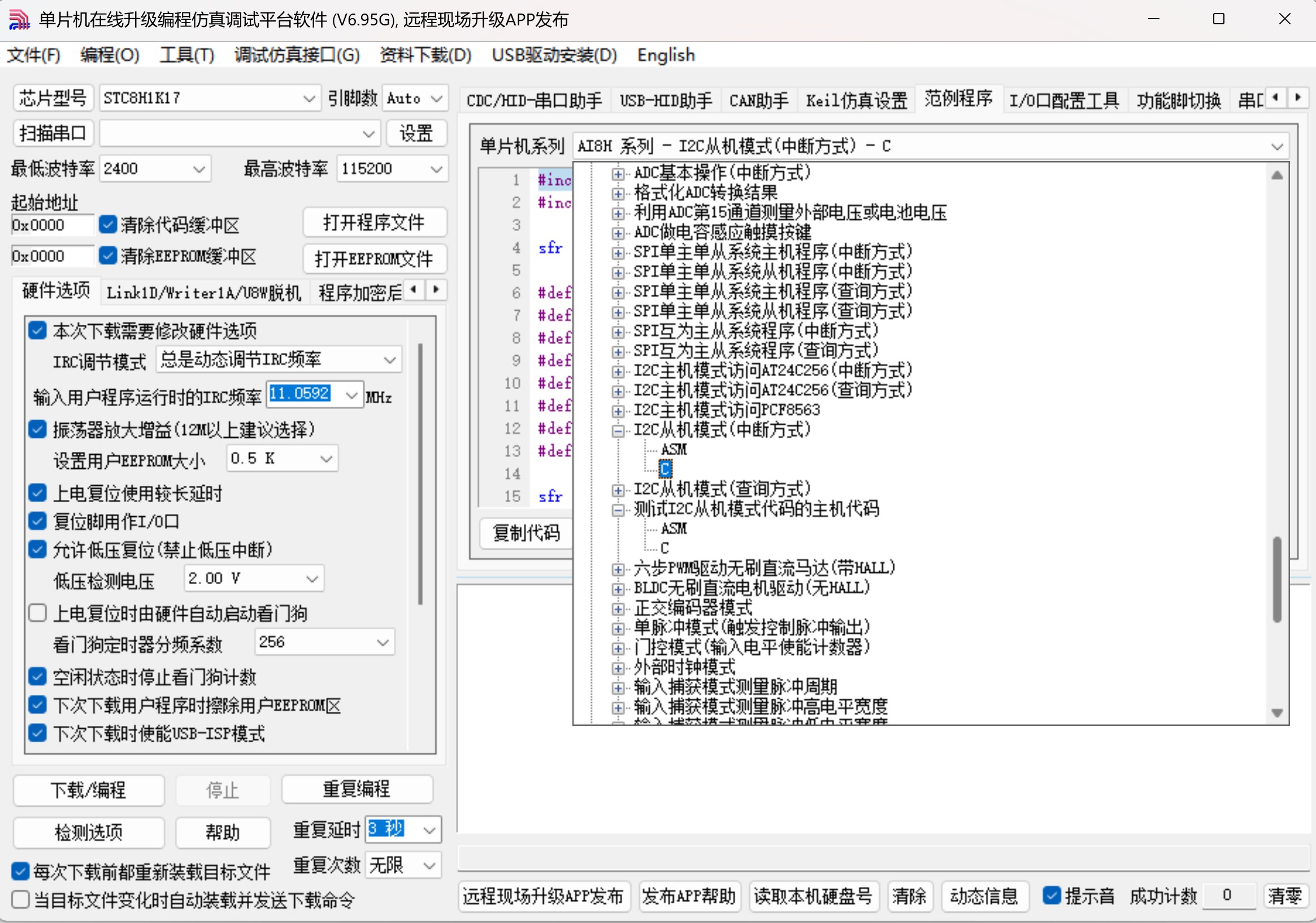Expand I2C主机模式访问PCF8563 node

pyautogui.click(x=618, y=411)
